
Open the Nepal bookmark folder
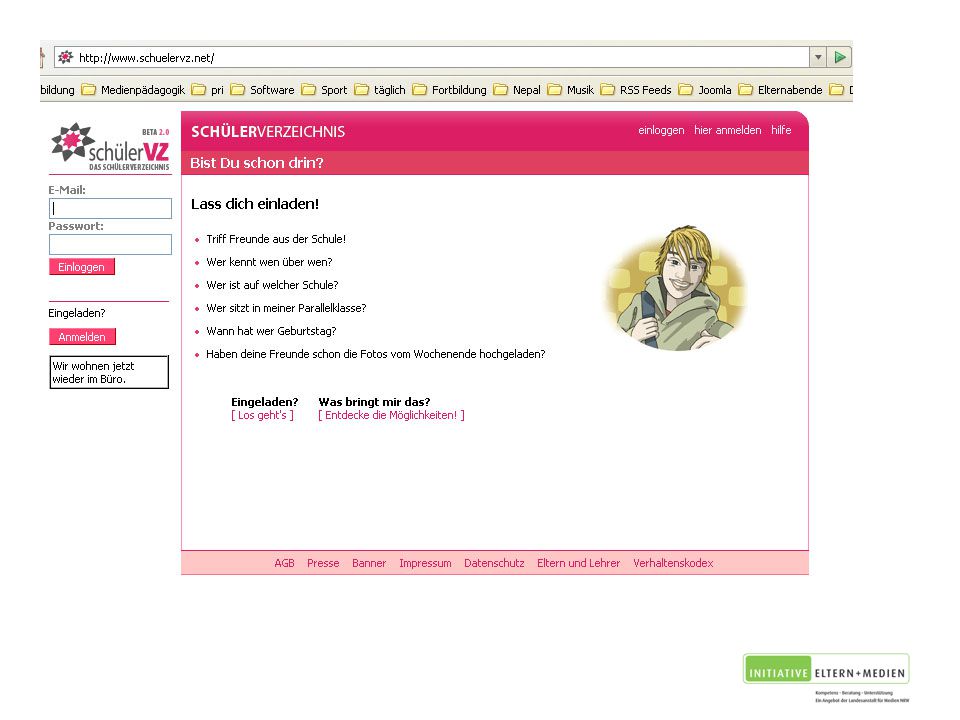517,90
